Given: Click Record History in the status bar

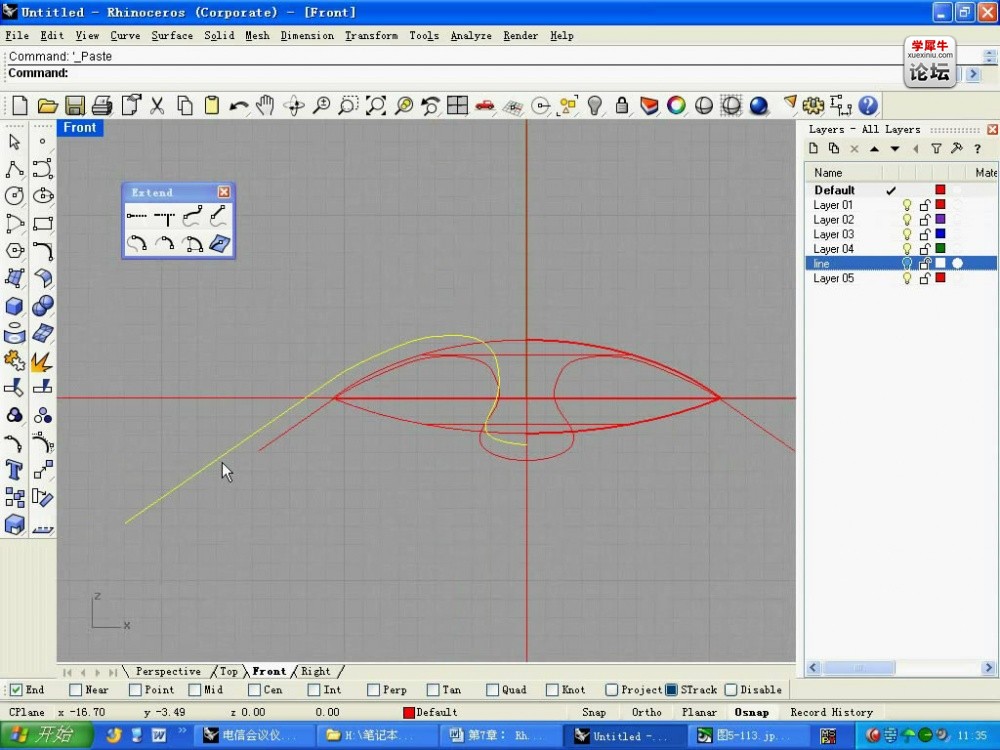Looking at the screenshot, I should 832,712.
